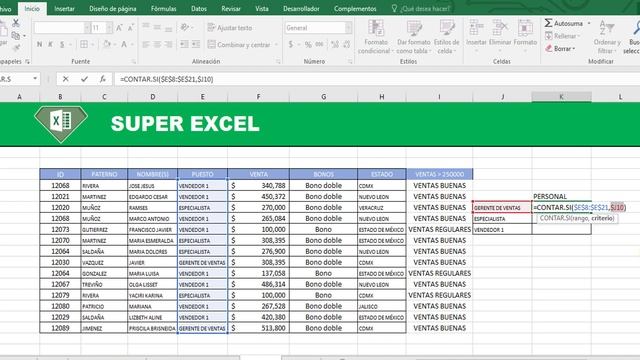Switch to the Insertar ribbon tab
This screenshot has width=640, height=360.
pyautogui.click(x=64, y=9)
